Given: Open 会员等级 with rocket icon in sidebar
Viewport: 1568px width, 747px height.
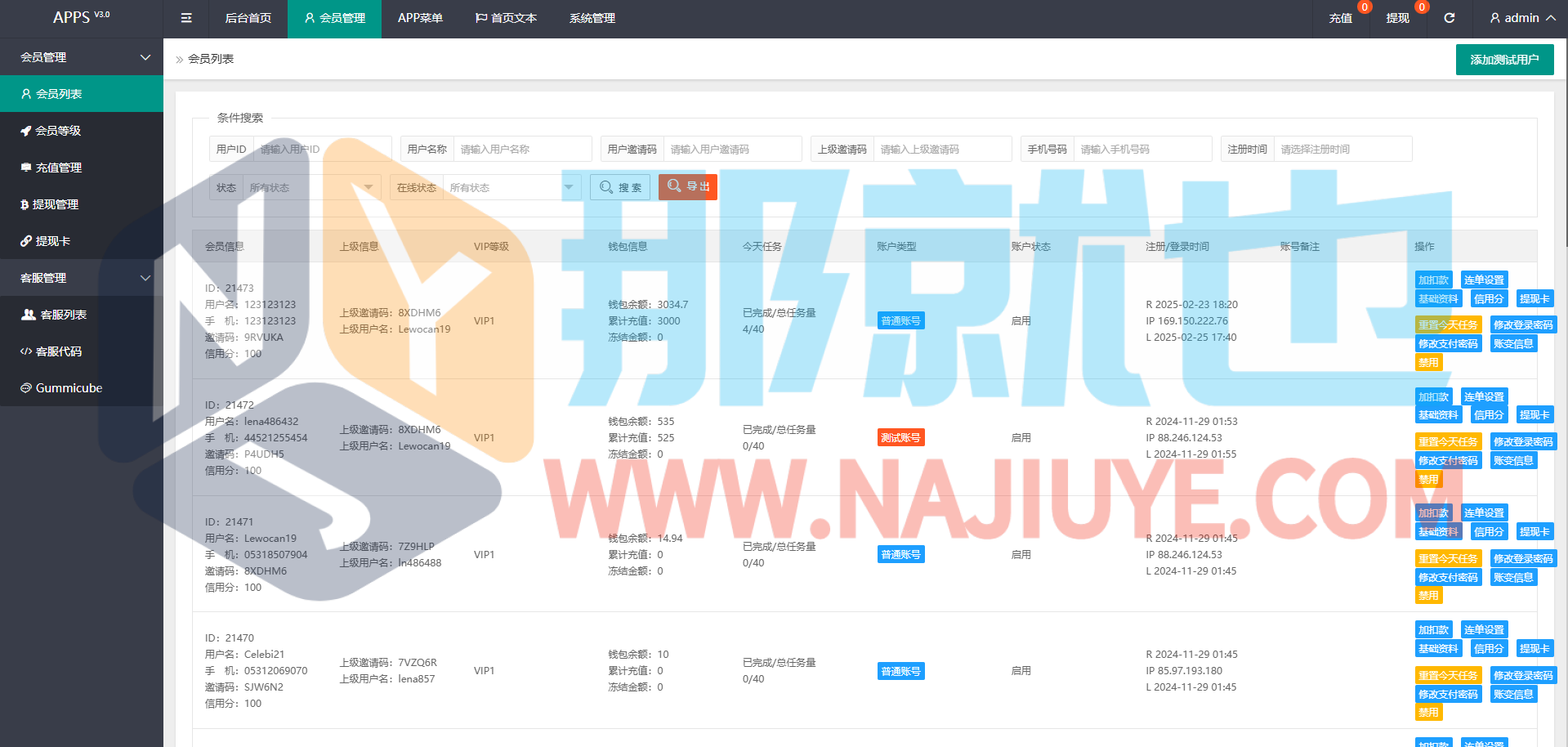Looking at the screenshot, I should (x=57, y=131).
